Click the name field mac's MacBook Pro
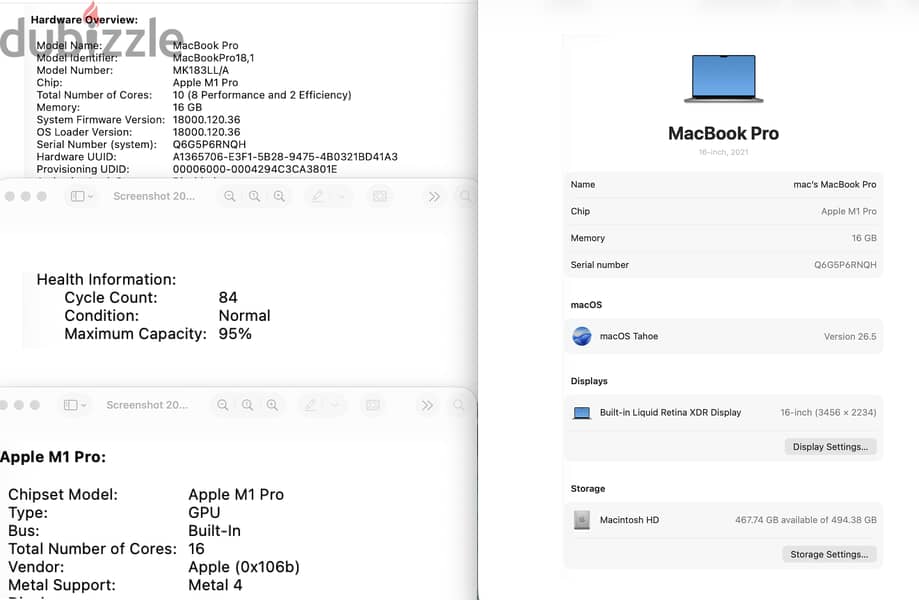 click(835, 185)
